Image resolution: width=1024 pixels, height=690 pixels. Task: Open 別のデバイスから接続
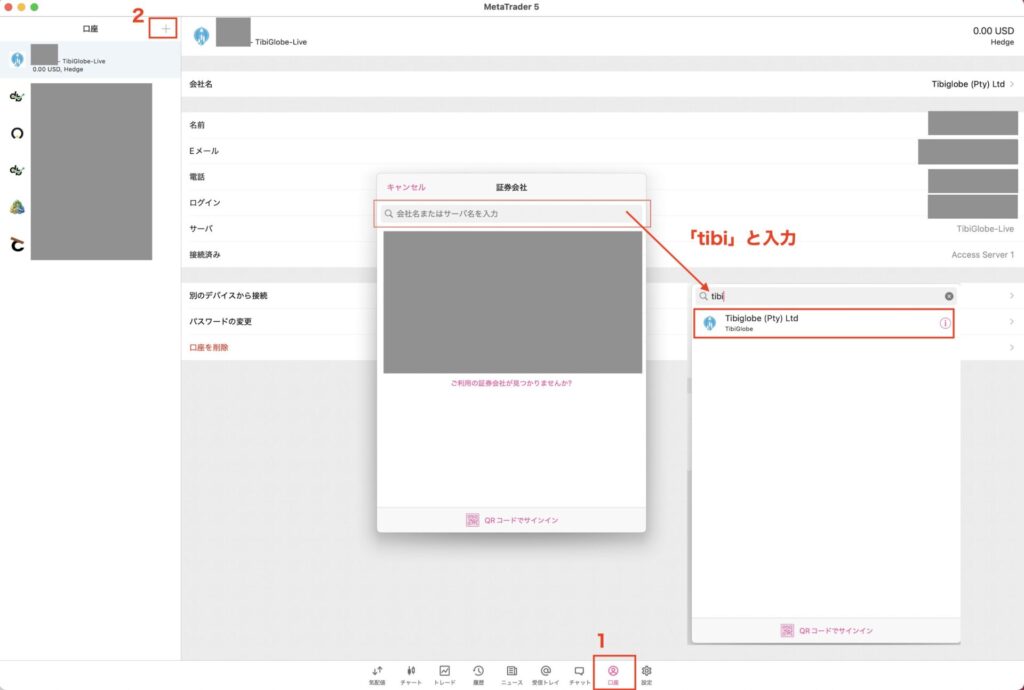(229, 296)
